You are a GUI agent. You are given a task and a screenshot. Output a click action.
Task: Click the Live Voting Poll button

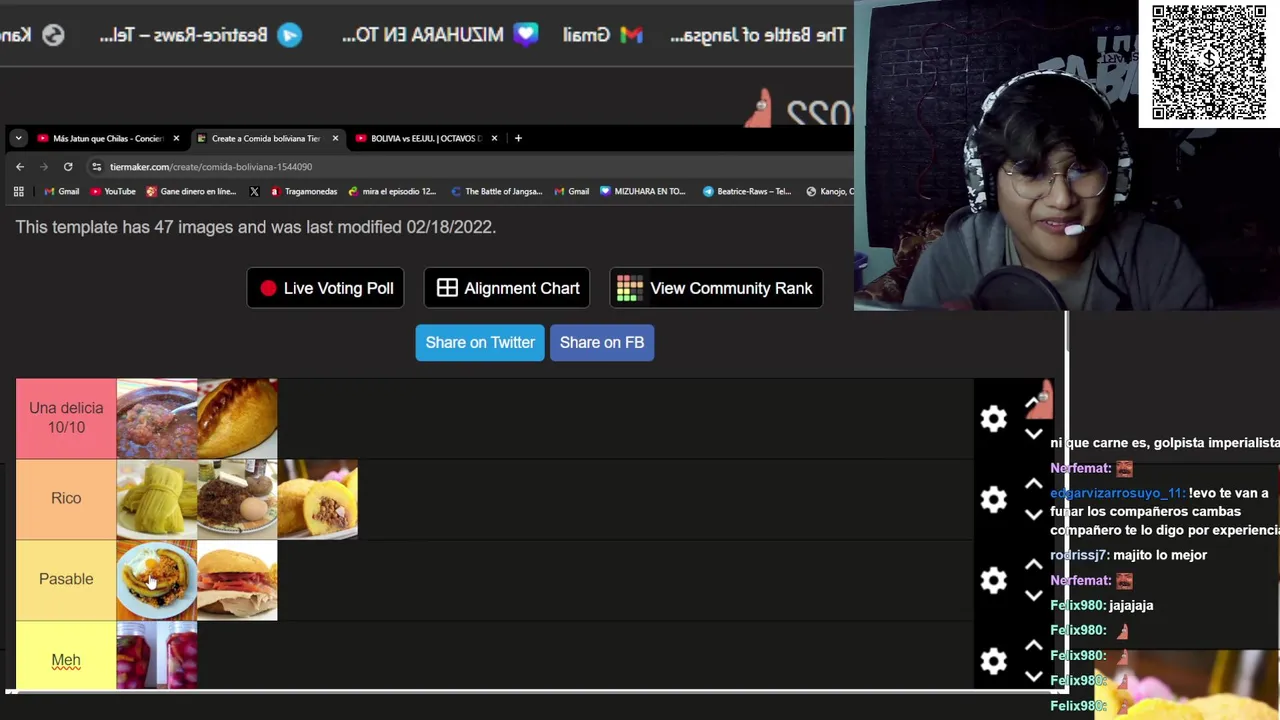[x=326, y=288]
